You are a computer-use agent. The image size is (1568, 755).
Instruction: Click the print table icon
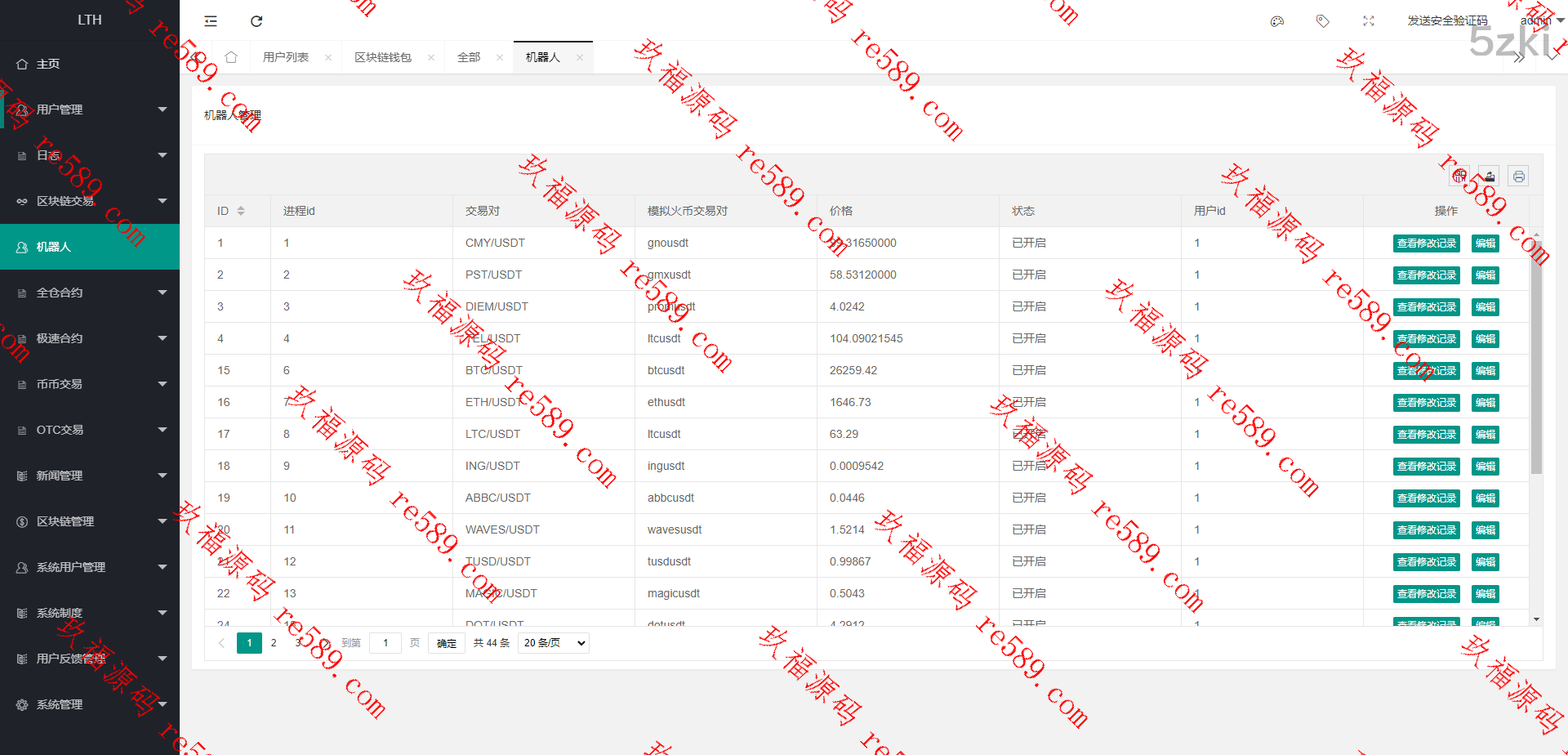click(1518, 176)
